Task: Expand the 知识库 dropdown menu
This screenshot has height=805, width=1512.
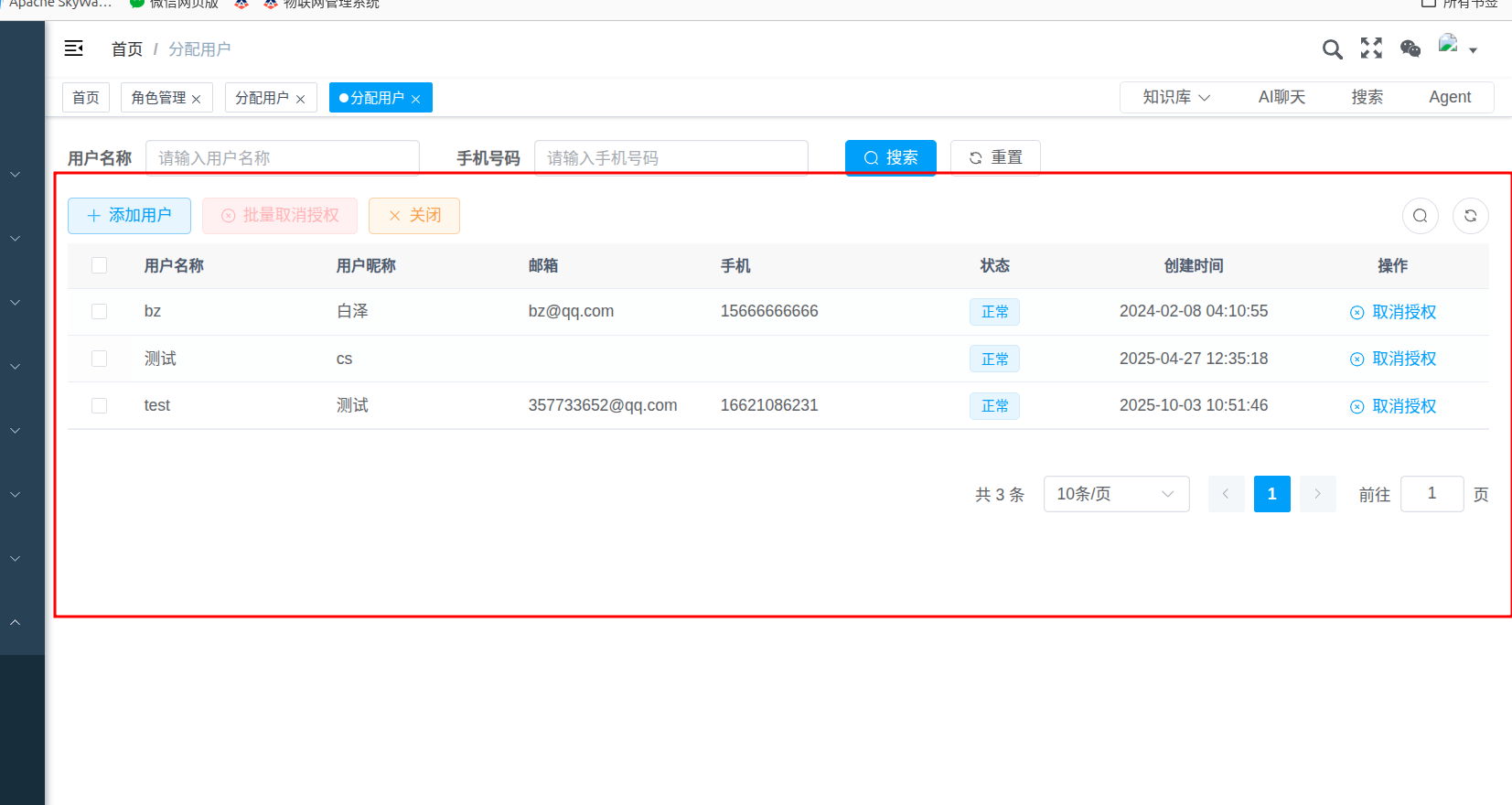Action: (x=1176, y=97)
